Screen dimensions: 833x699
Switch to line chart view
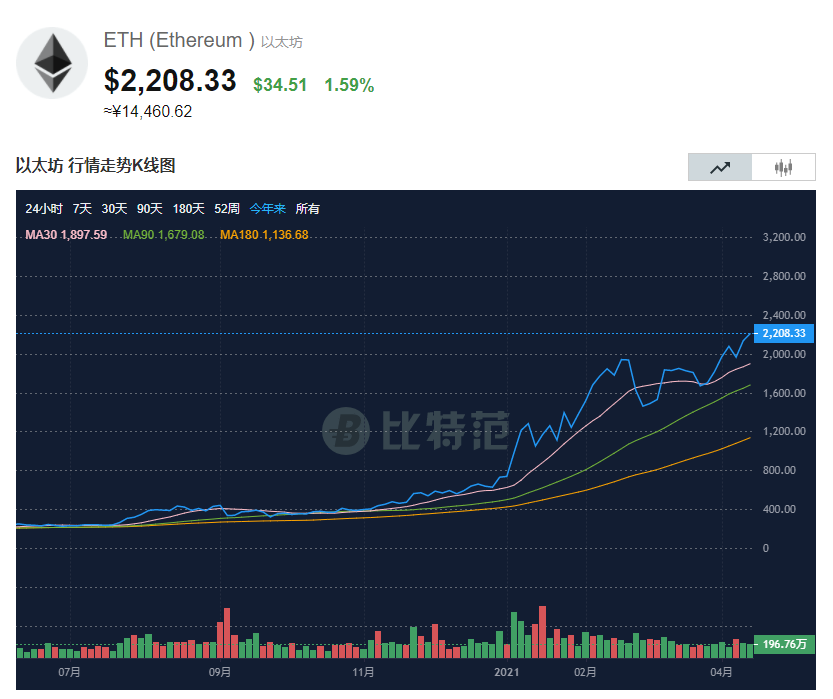(720, 167)
